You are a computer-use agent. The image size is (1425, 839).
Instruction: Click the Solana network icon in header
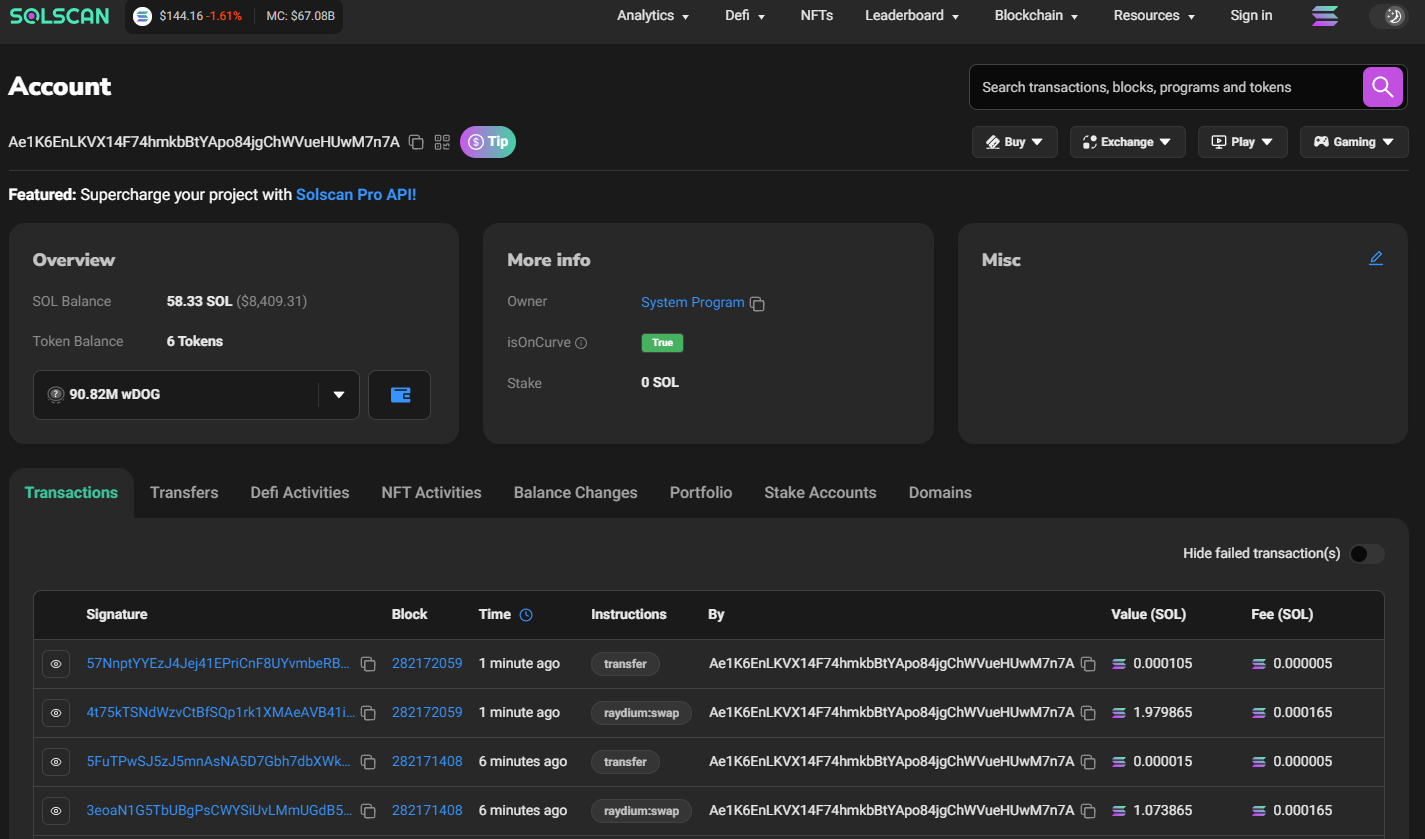[1325, 16]
